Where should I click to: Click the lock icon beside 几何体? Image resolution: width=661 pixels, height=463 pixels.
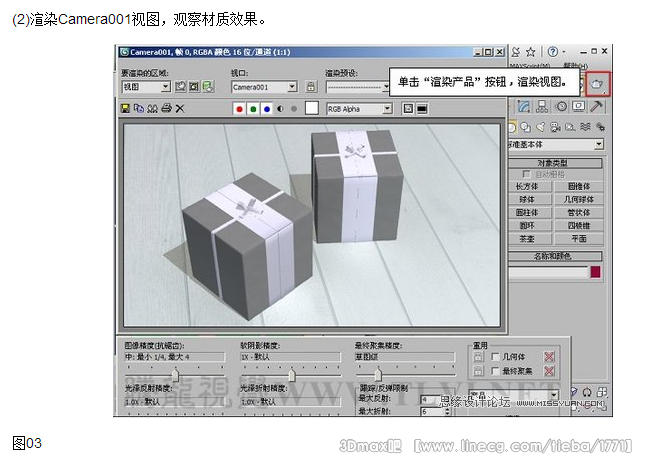pos(478,357)
